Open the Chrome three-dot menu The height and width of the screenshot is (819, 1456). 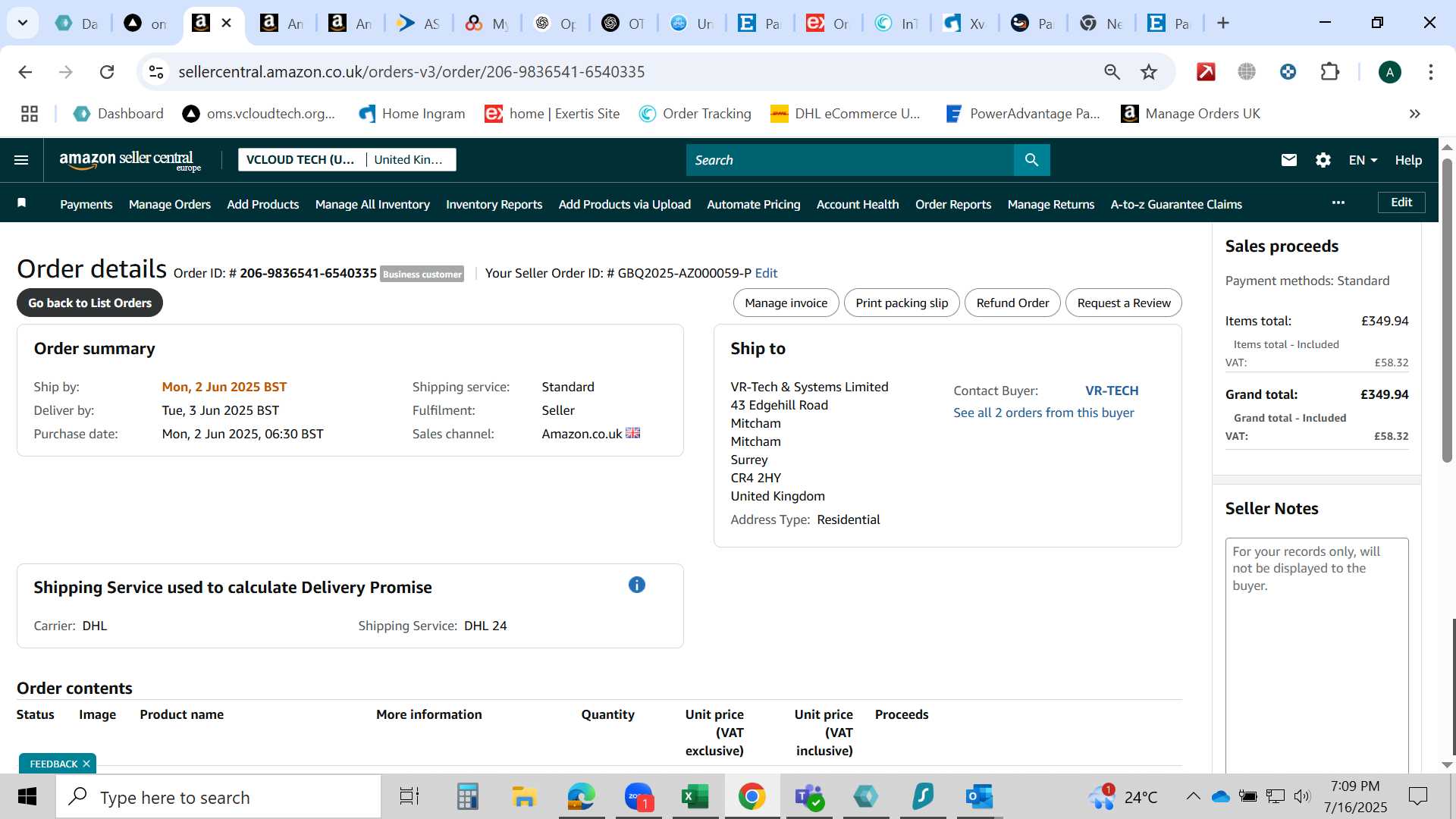1430,72
